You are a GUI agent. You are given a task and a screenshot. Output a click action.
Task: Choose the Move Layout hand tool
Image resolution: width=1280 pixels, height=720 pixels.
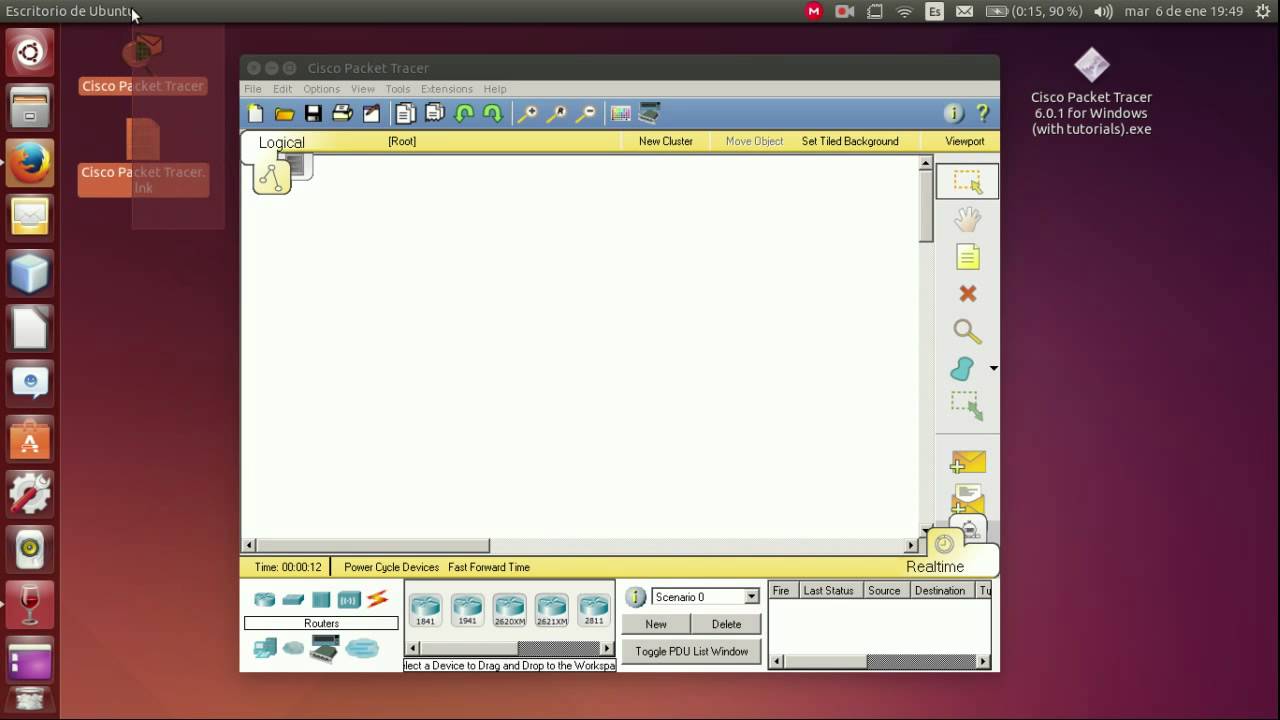[x=967, y=219]
